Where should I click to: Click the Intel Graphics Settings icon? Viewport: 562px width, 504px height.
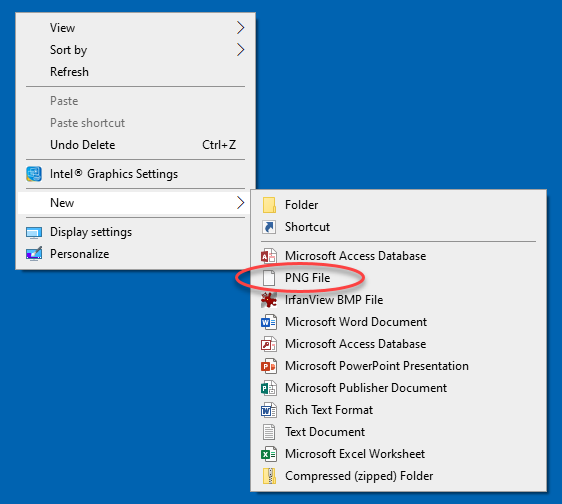point(34,174)
